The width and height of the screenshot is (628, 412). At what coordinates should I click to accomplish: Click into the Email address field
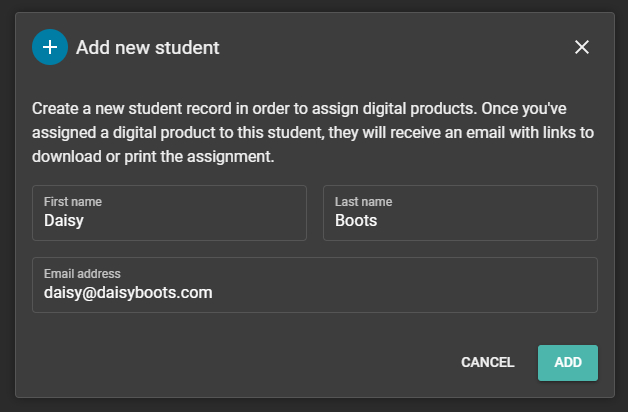tap(315, 285)
